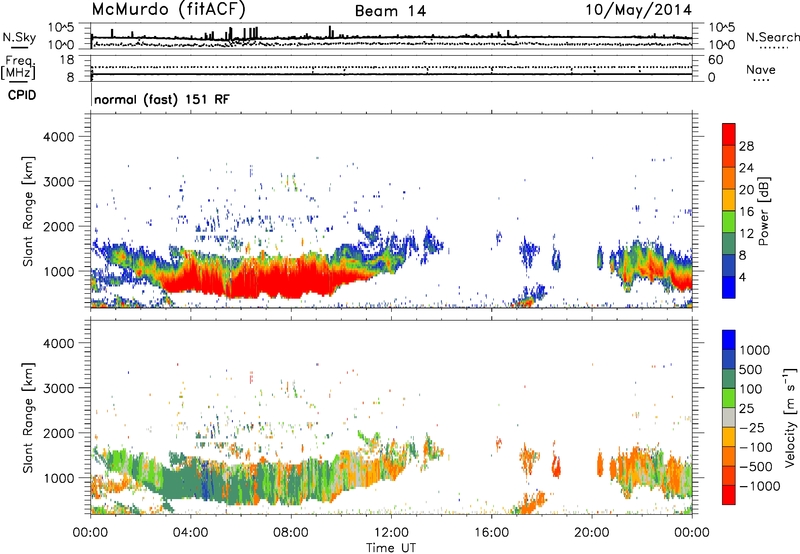Pick the red segment of the power colorbar
The width and height of the screenshot is (800, 554).
tap(729, 134)
